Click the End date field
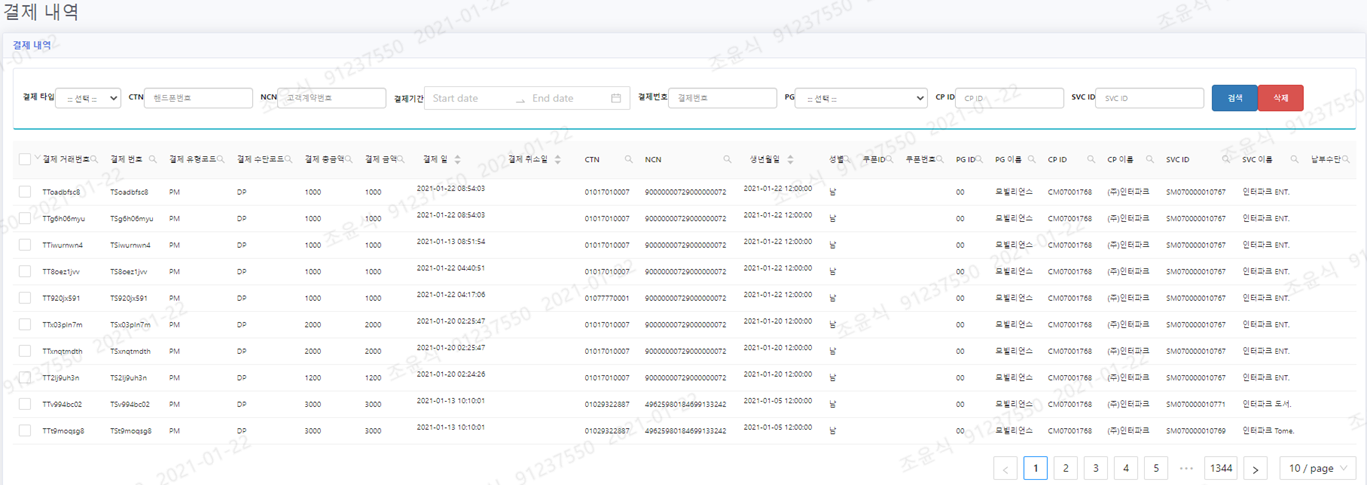This screenshot has width=1367, height=485. pos(565,98)
